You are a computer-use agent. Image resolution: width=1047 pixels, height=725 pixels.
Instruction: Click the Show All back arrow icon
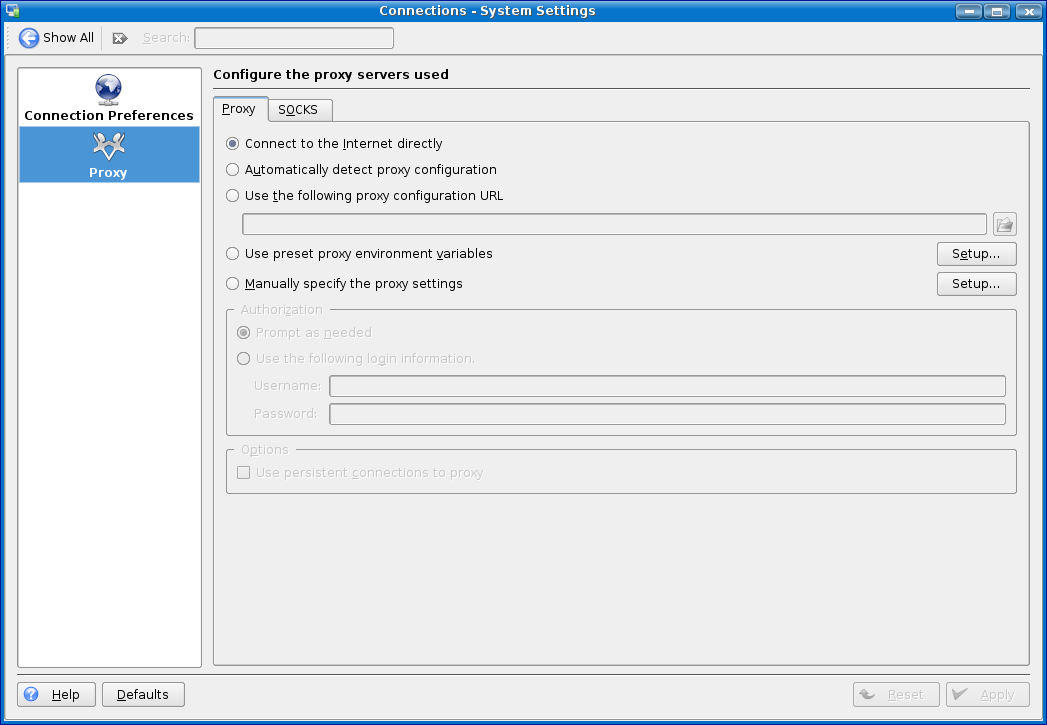coord(29,38)
